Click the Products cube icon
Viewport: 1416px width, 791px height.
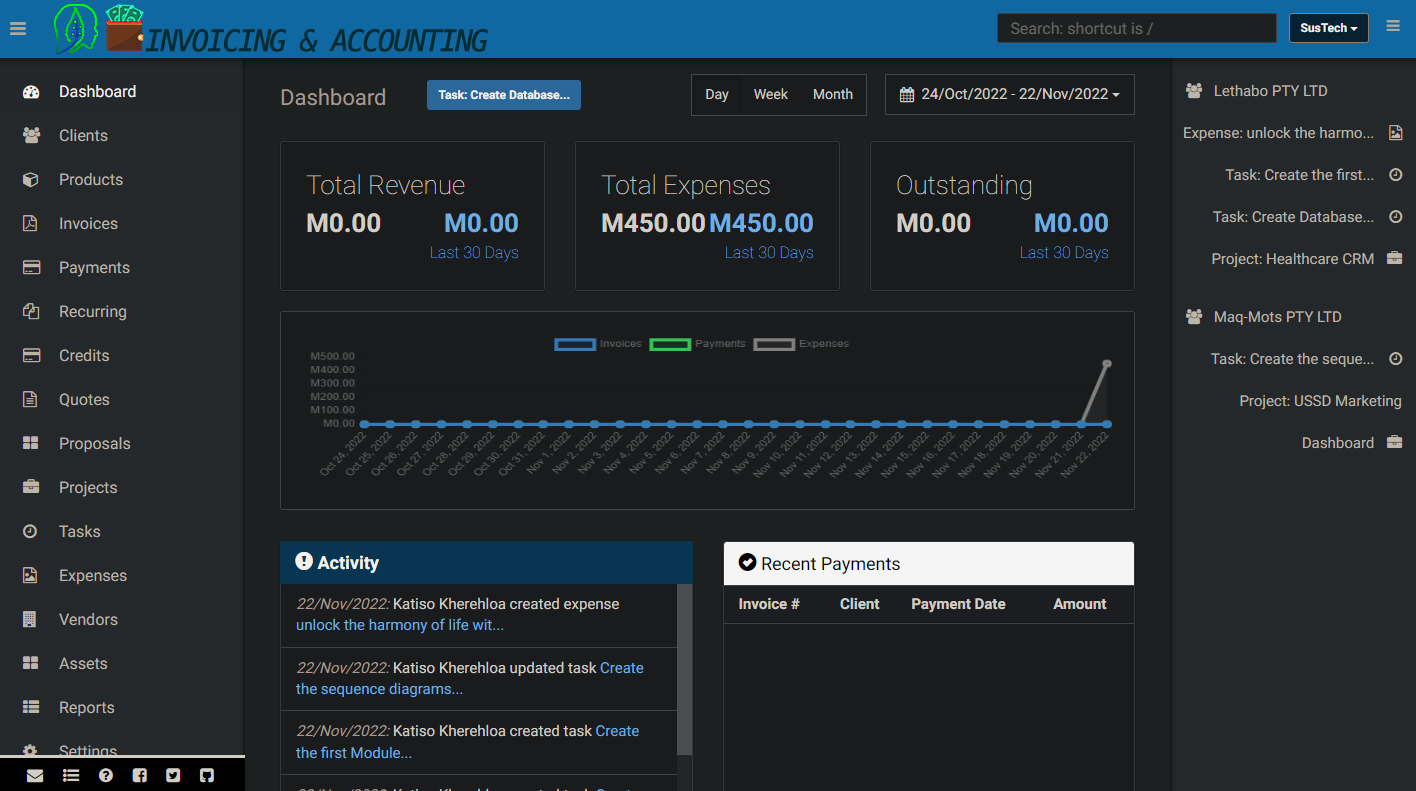tap(31, 180)
